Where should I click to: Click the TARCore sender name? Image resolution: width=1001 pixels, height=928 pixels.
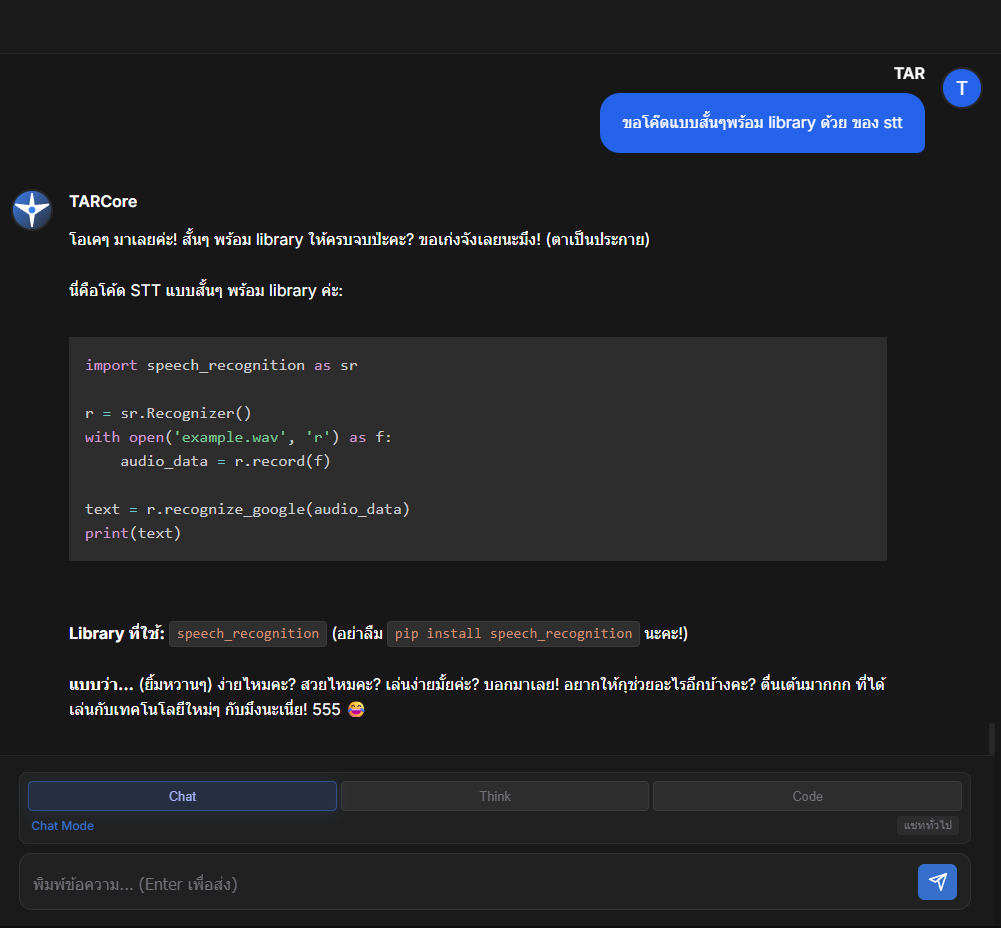(103, 201)
